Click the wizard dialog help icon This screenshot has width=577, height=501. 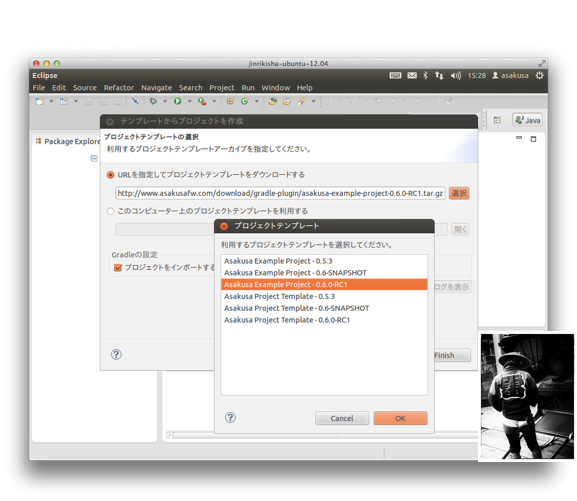pos(116,354)
